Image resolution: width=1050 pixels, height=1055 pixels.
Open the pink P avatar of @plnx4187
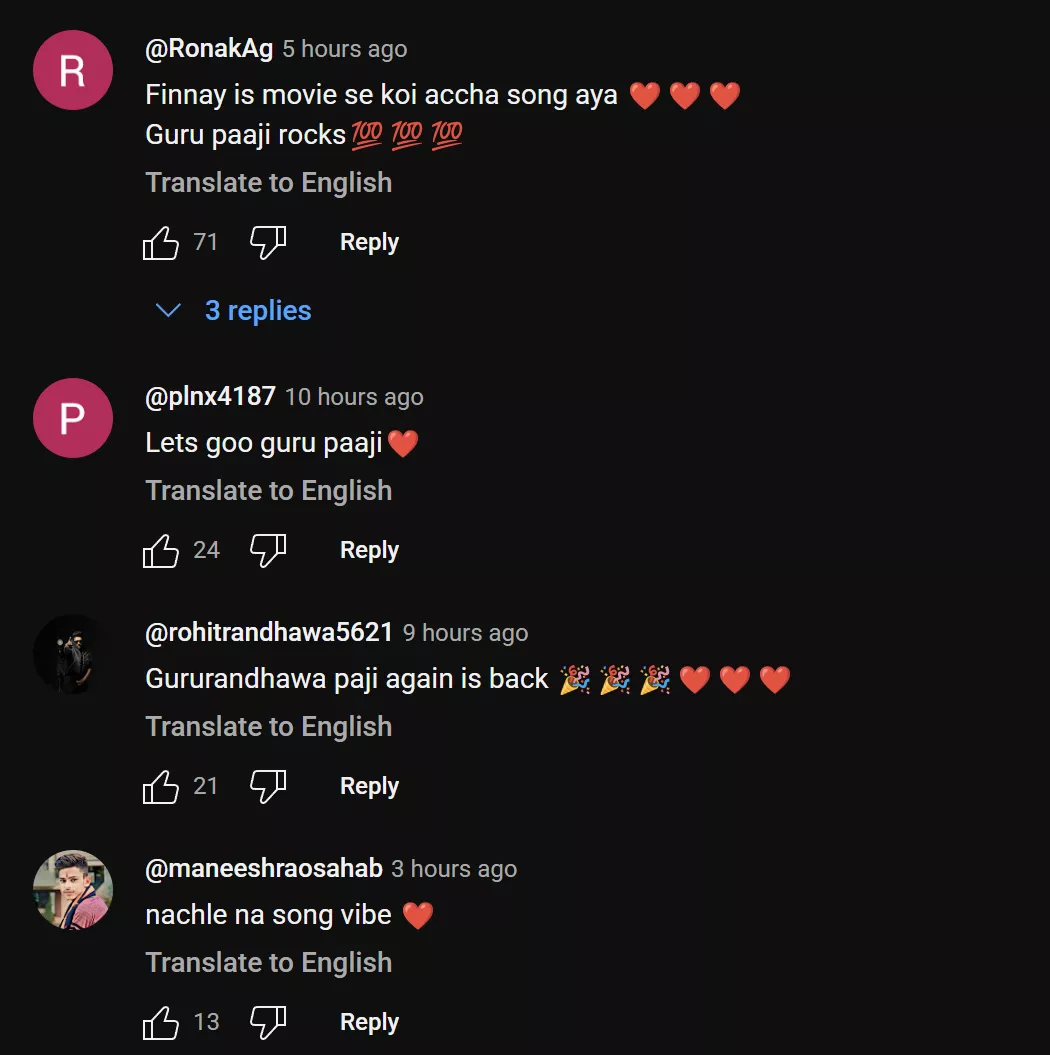click(x=72, y=418)
